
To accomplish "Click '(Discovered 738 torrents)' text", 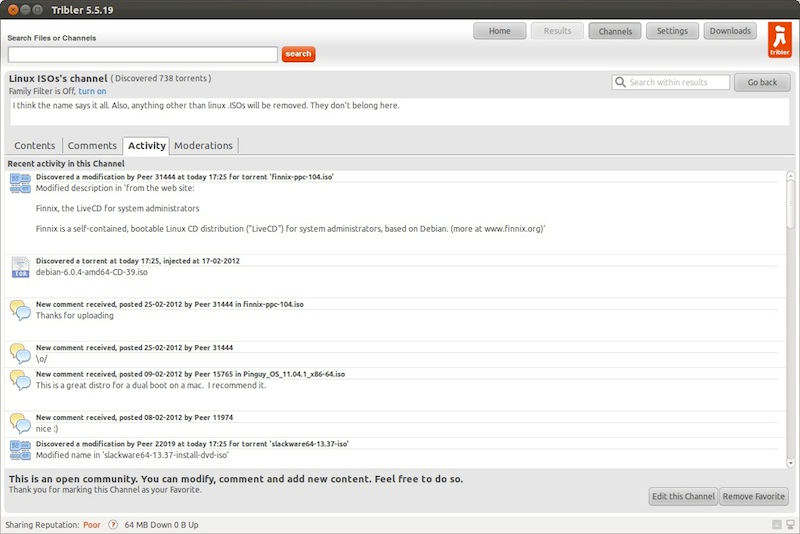I will [x=161, y=79].
